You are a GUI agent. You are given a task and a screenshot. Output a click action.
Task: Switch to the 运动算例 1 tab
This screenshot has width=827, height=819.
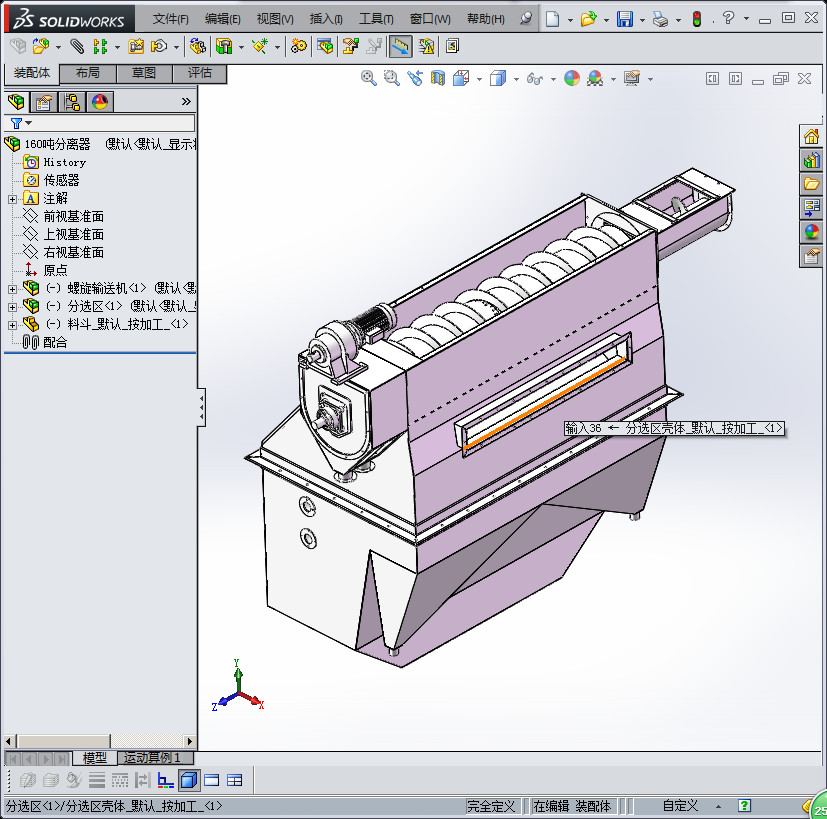pyautogui.click(x=155, y=758)
